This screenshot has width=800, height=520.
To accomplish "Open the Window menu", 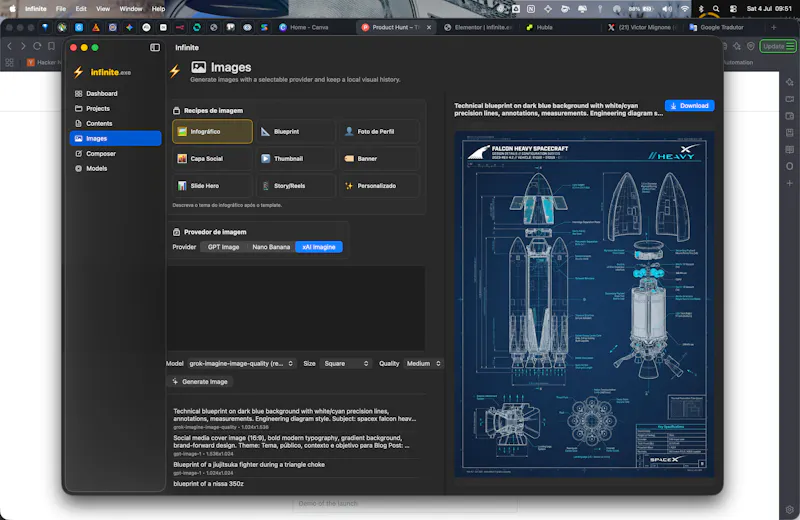I will click(x=131, y=9).
